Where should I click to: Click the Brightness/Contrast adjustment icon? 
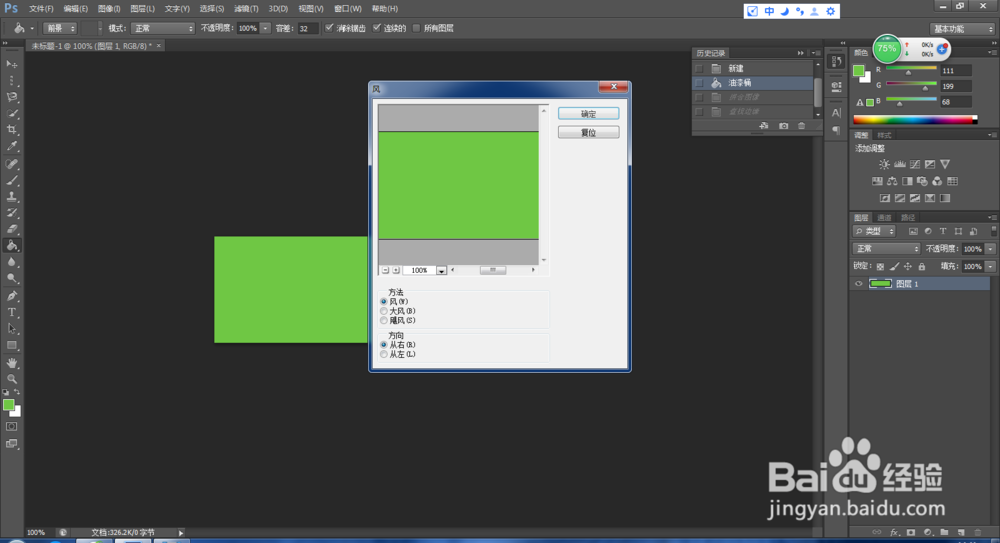tap(885, 164)
